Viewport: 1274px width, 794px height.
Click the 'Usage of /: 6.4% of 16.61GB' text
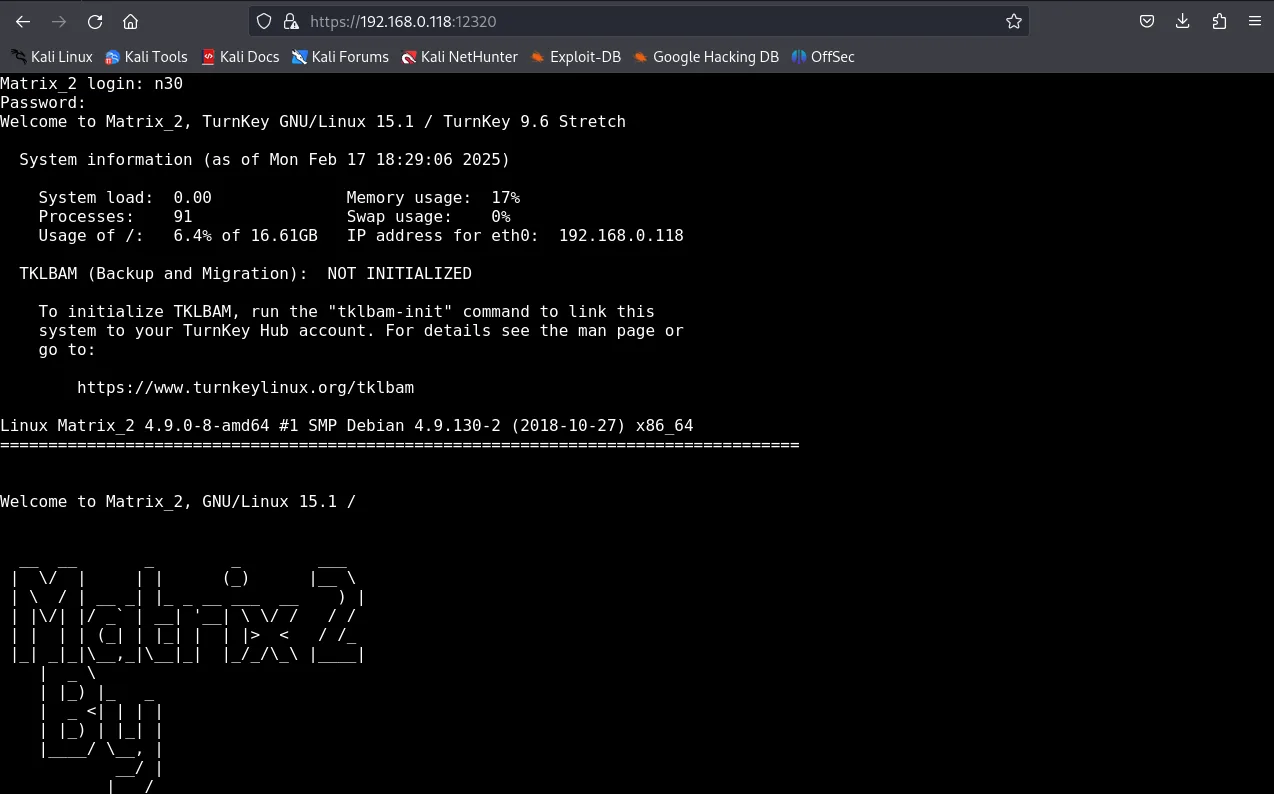point(178,236)
